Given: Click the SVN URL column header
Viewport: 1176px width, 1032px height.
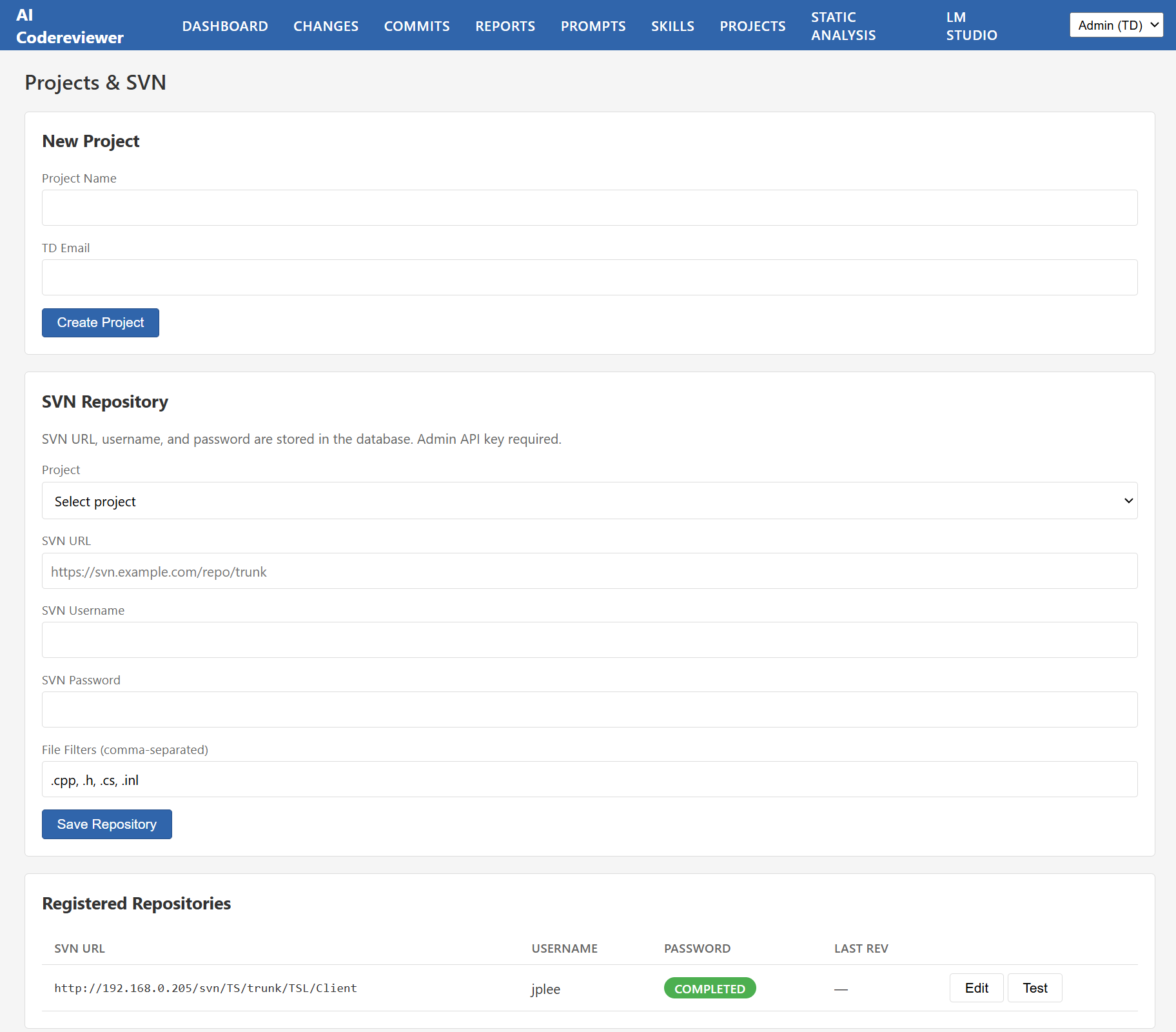Looking at the screenshot, I should [79, 948].
